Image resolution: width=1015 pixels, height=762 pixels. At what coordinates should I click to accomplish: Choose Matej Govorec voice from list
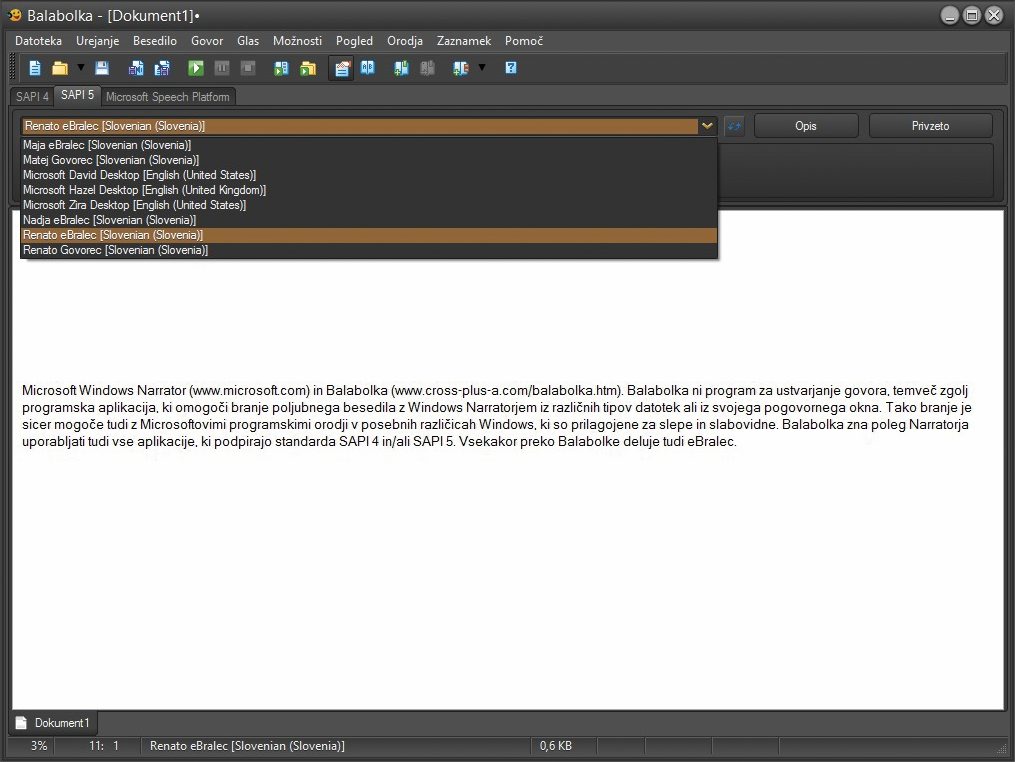click(x=369, y=160)
